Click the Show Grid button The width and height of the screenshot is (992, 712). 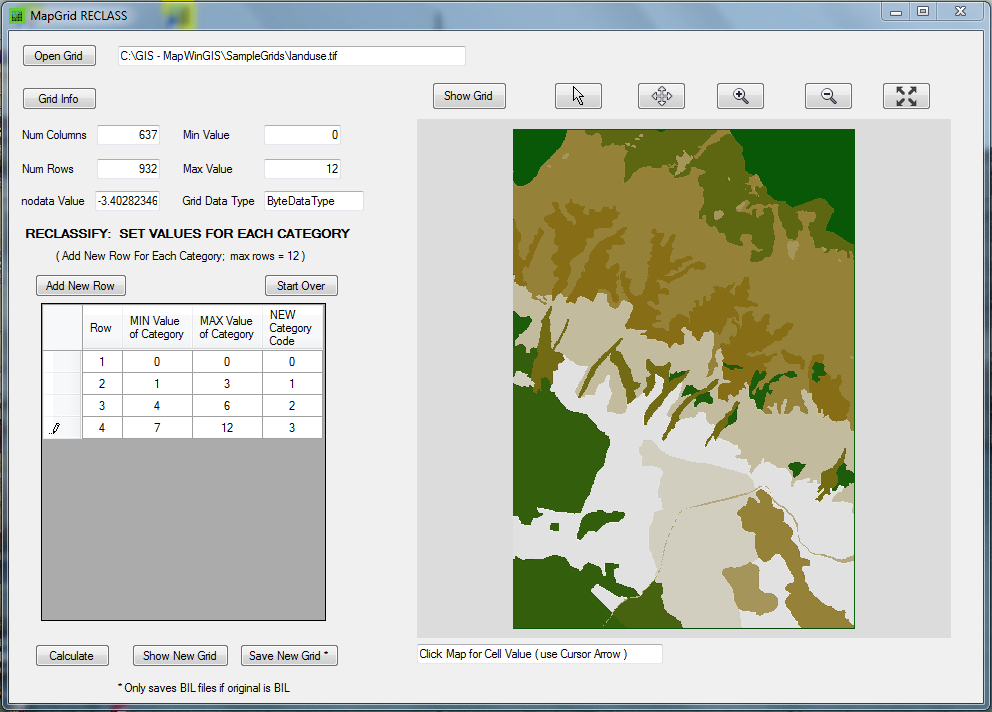[469, 96]
